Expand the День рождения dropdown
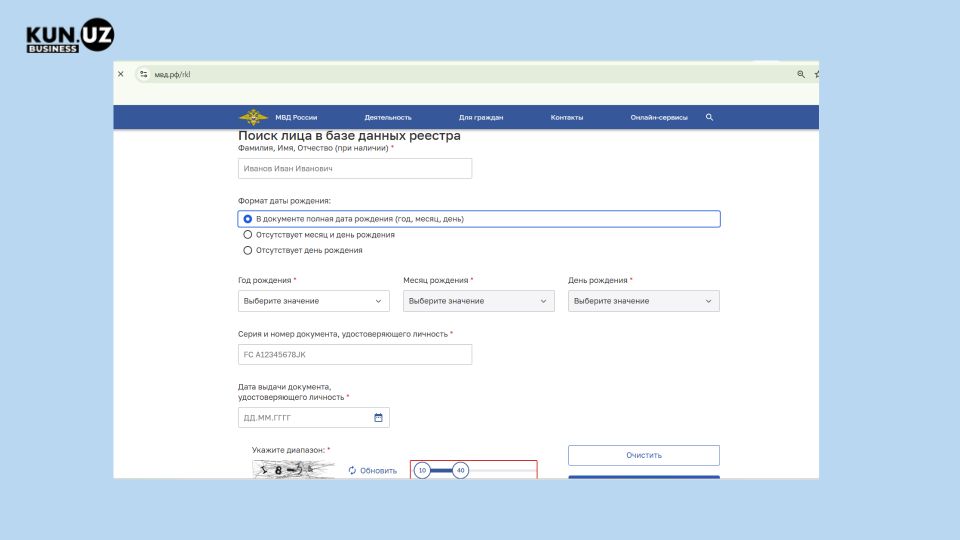This screenshot has width=960, height=540. (x=644, y=301)
